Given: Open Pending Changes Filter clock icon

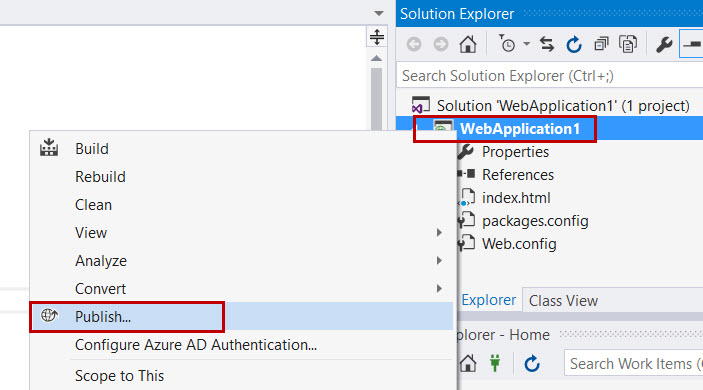Looking at the screenshot, I should 507,44.
